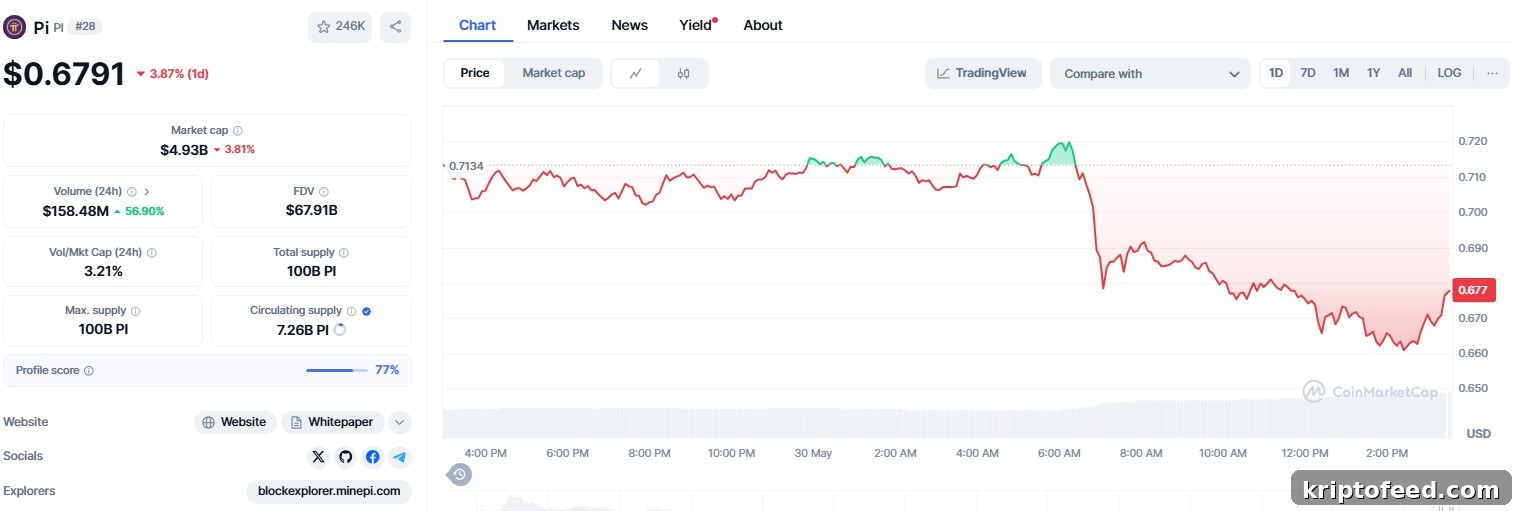Image resolution: width=1513 pixels, height=511 pixels.
Task: Select Price chart toggle
Action: [475, 73]
